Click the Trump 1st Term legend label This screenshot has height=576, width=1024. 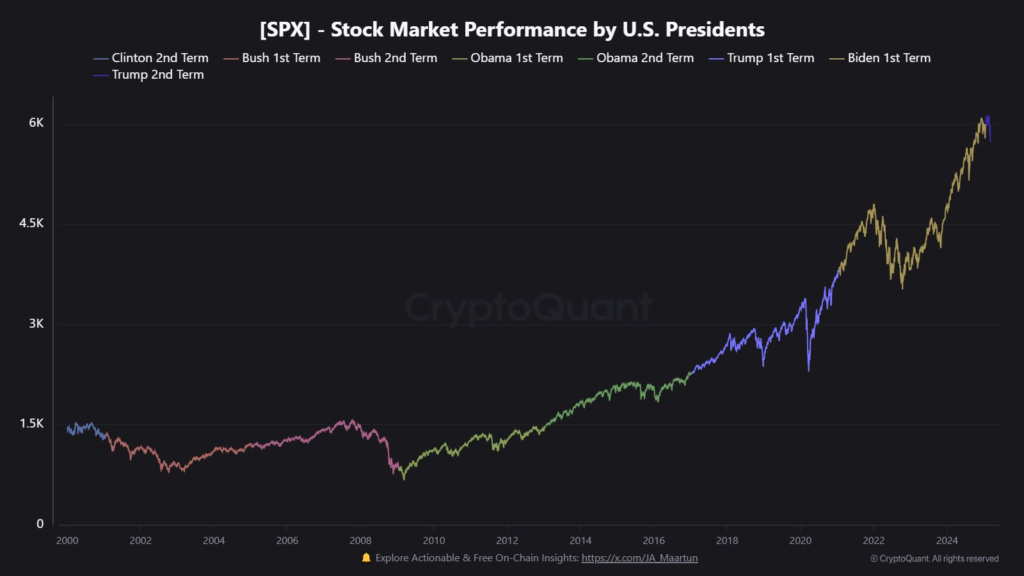pos(768,58)
